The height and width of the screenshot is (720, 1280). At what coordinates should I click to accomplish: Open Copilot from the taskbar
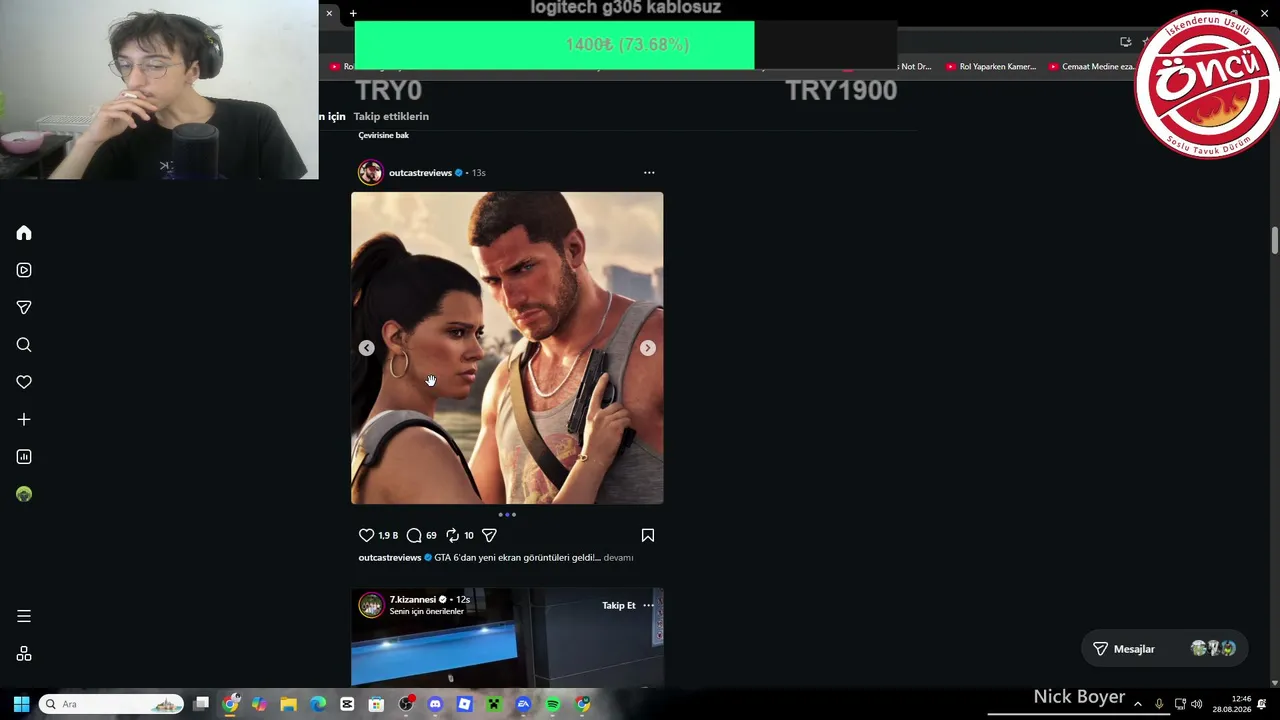259,704
